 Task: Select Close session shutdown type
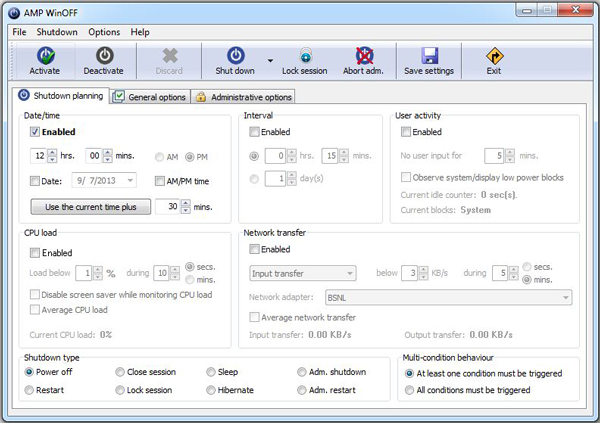click(120, 372)
